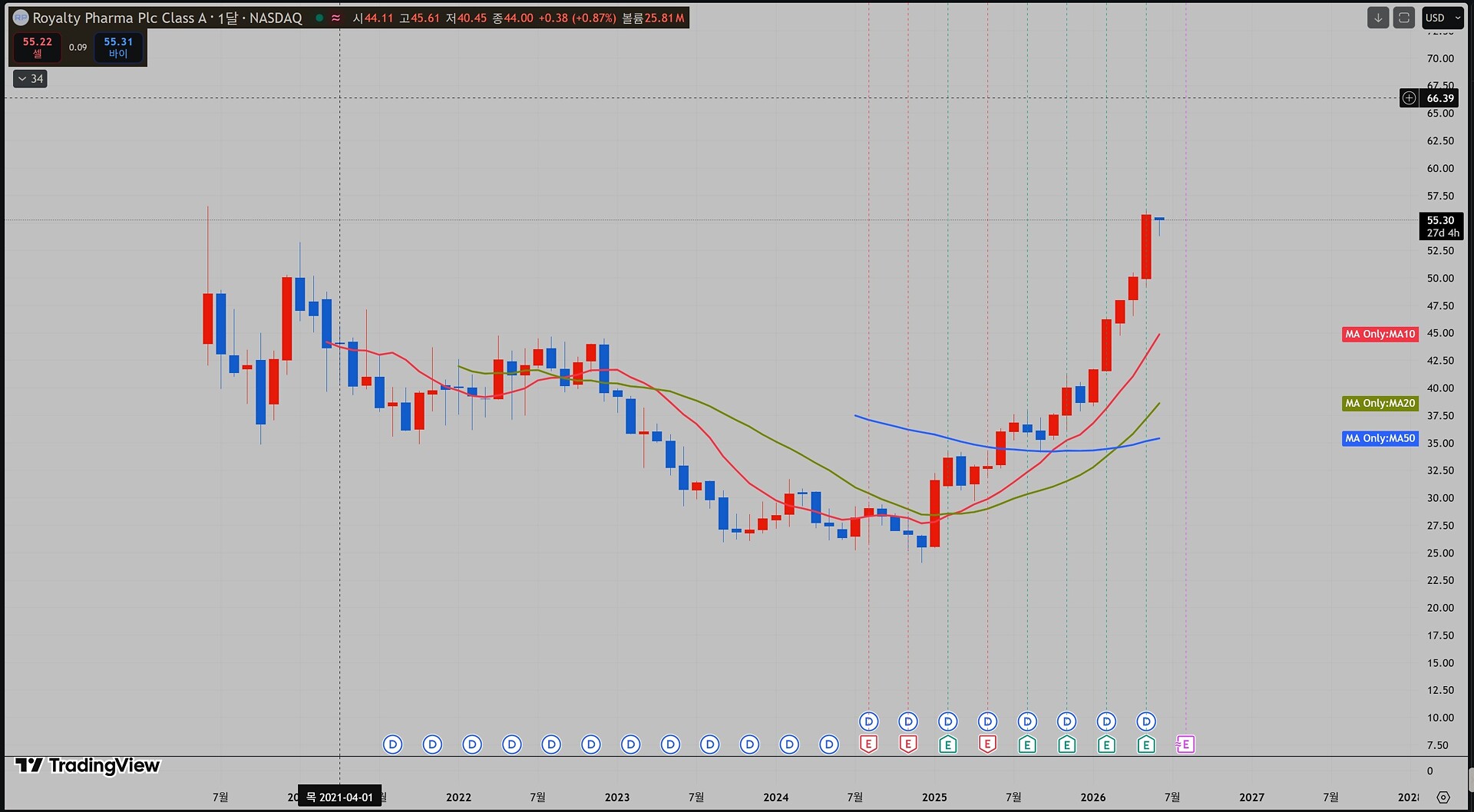Click the plus icon beside price 66.39
The height and width of the screenshot is (812, 1474).
[1409, 98]
